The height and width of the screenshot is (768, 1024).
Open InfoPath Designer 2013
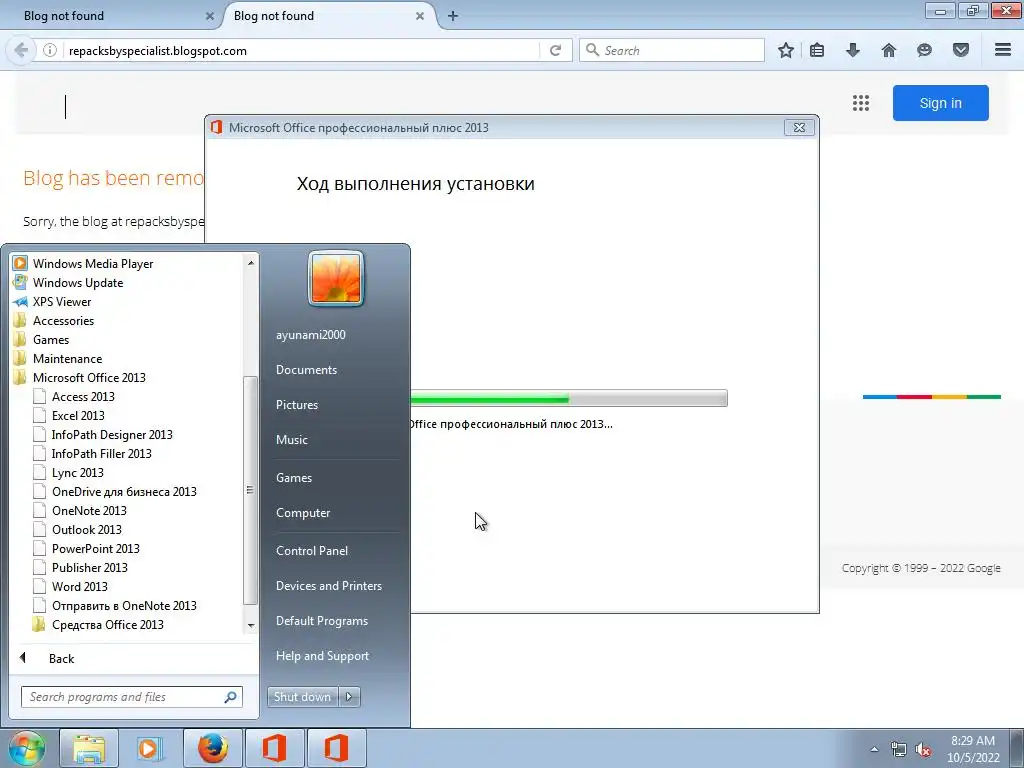click(x=112, y=434)
